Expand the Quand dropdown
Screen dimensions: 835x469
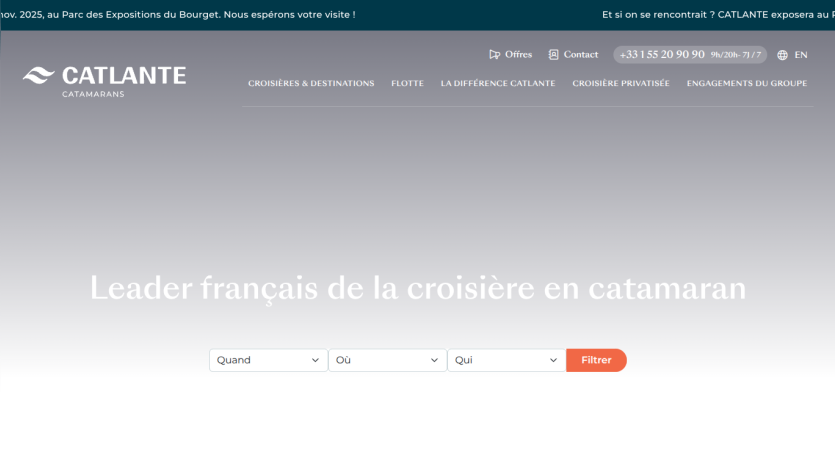click(x=268, y=360)
